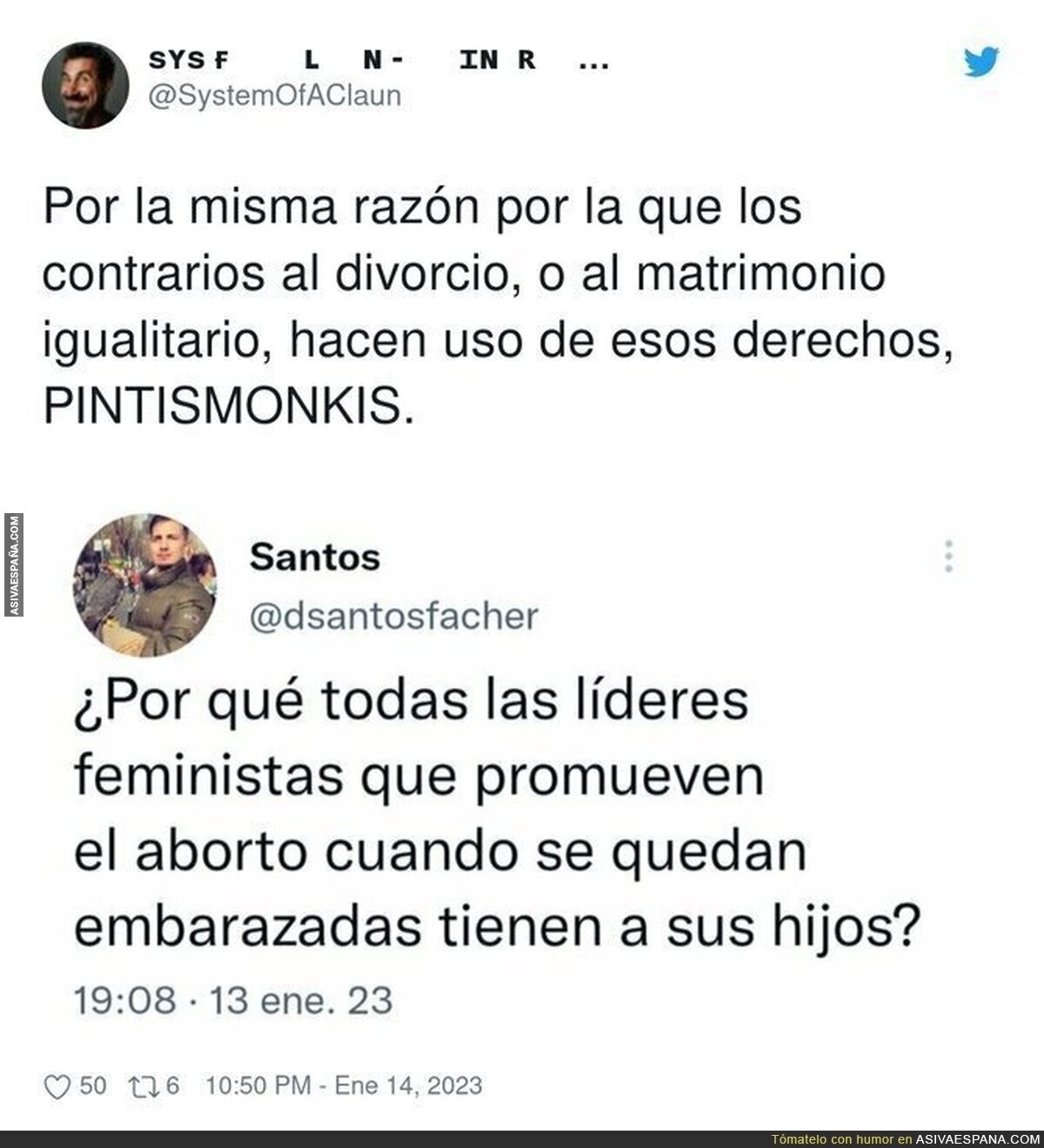Click the Santos display name
The width and height of the screenshot is (1044, 1148).
point(315,557)
